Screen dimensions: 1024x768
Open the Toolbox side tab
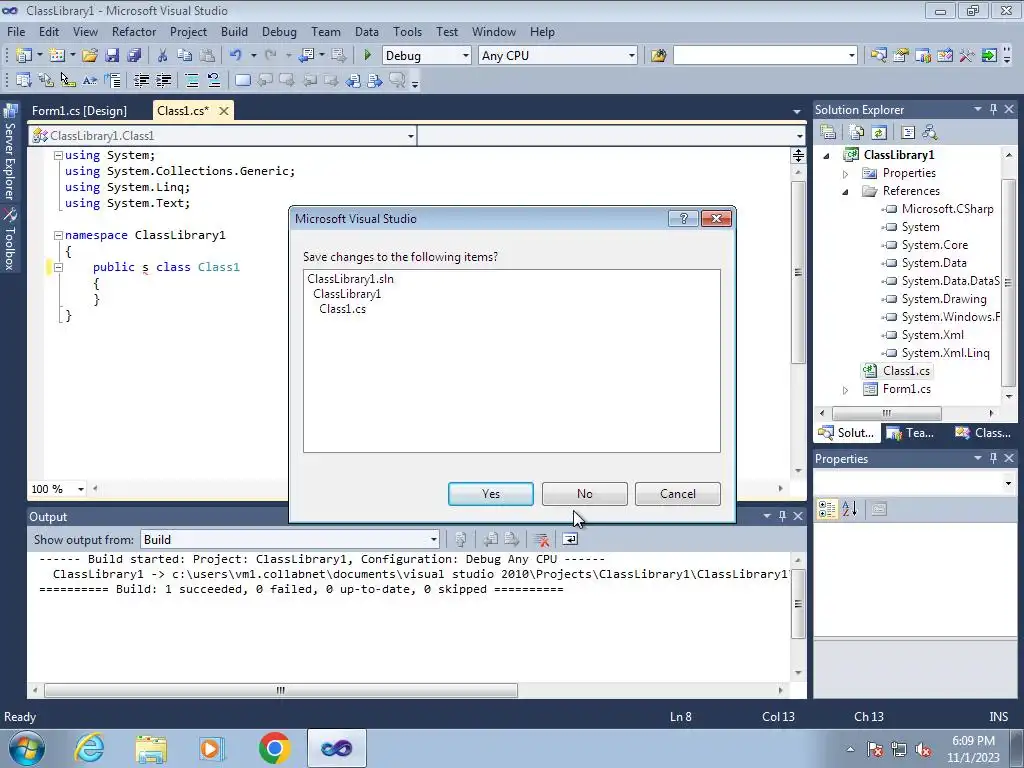click(10, 240)
